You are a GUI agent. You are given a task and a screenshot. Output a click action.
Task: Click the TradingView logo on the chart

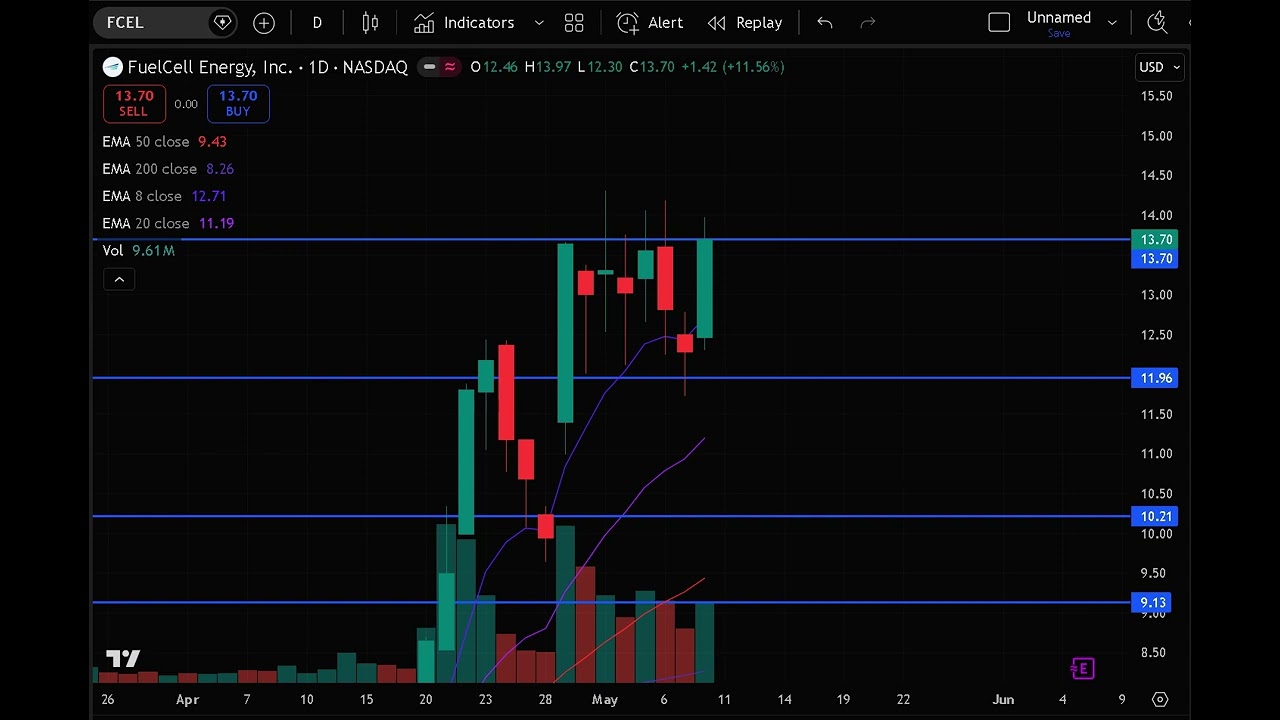[x=123, y=658]
